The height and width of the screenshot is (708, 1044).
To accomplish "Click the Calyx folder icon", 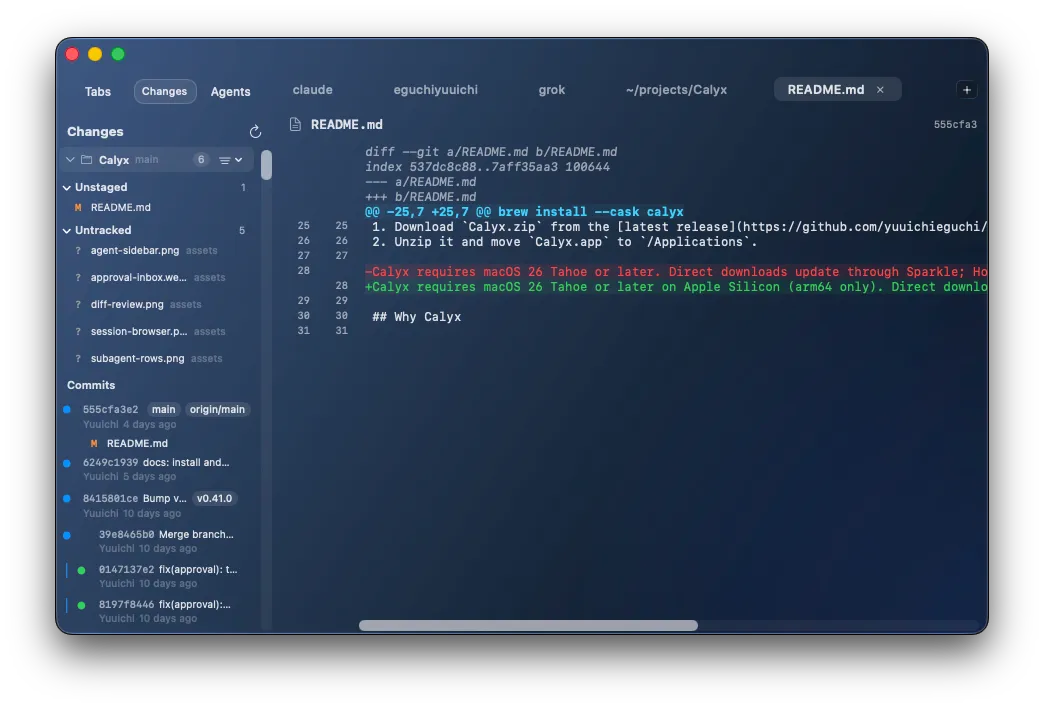I will (x=87, y=160).
